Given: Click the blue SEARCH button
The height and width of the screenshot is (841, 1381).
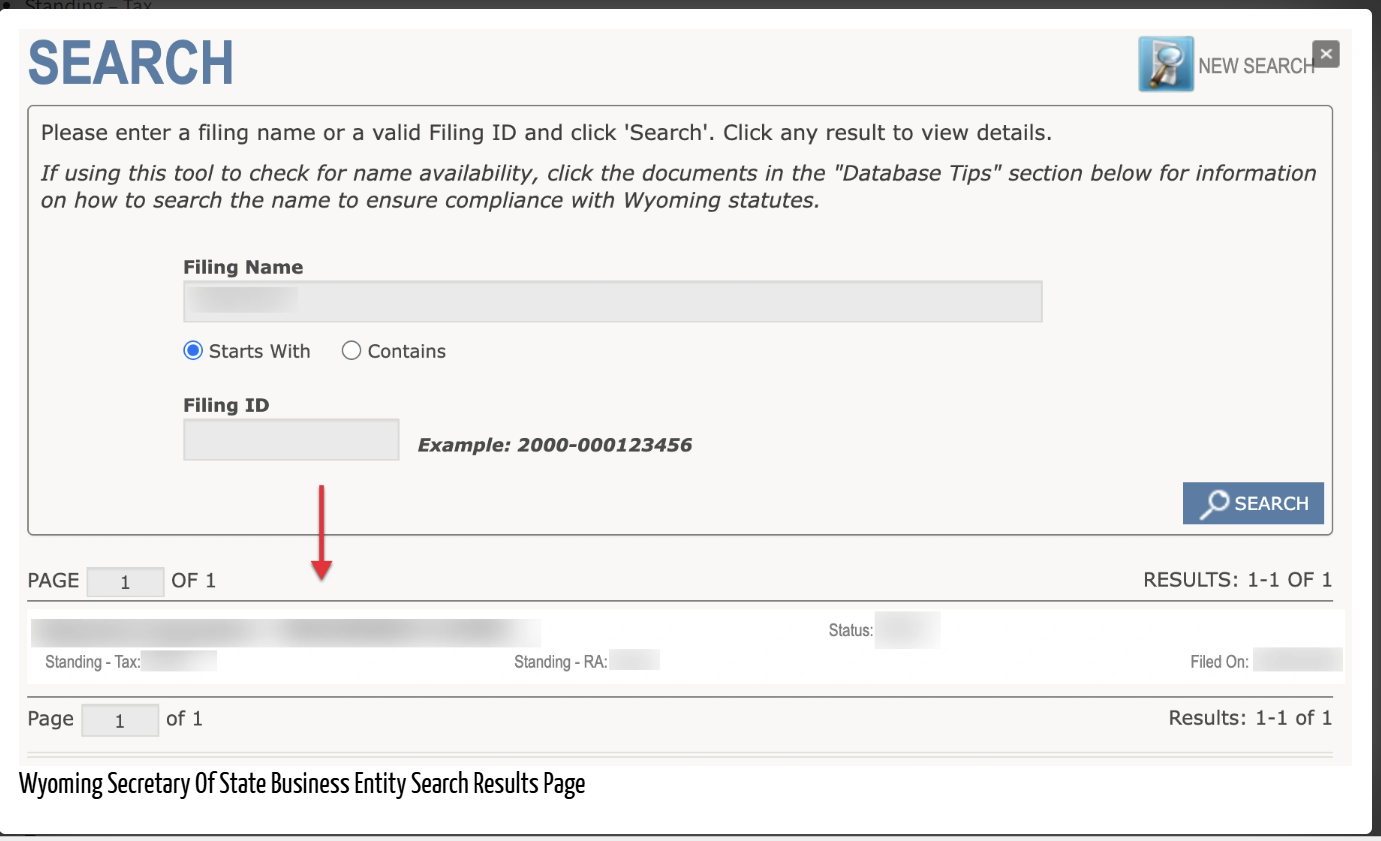Looking at the screenshot, I should click(1253, 503).
